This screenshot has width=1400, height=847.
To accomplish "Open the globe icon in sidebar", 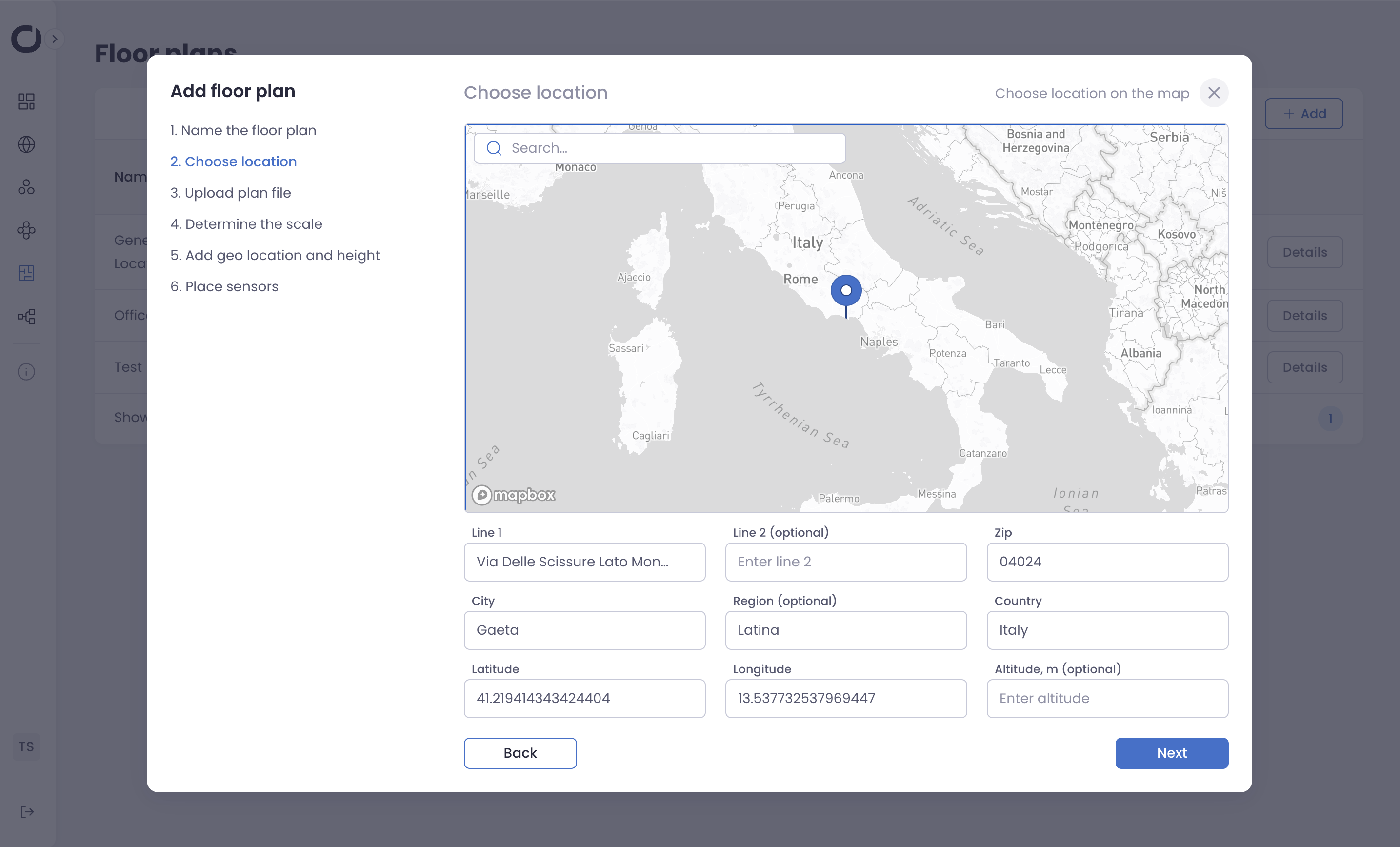I will point(26,144).
